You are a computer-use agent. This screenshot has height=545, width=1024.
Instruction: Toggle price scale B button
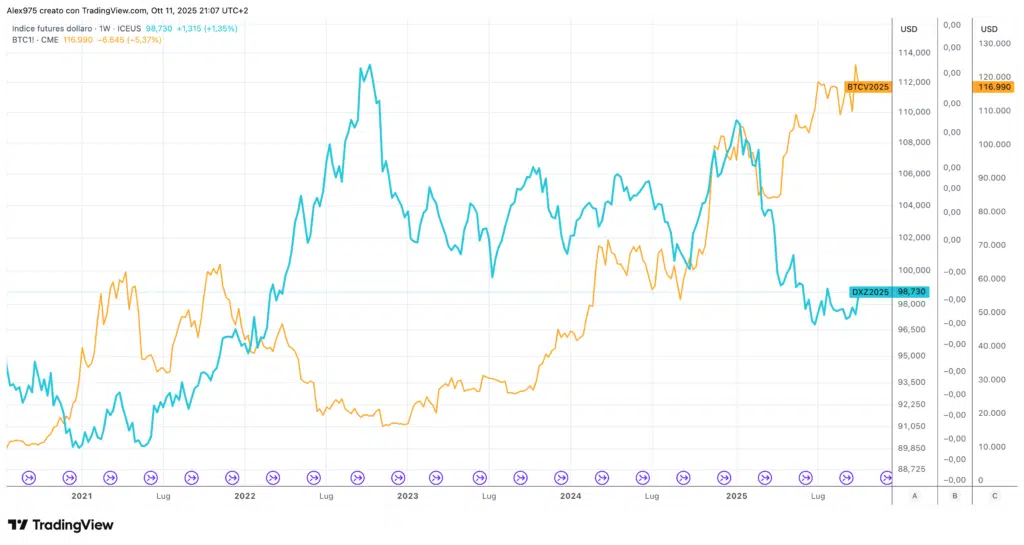954,496
